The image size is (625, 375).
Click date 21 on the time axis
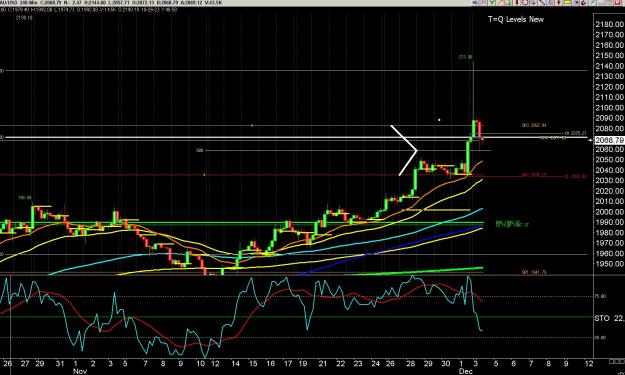(323, 363)
